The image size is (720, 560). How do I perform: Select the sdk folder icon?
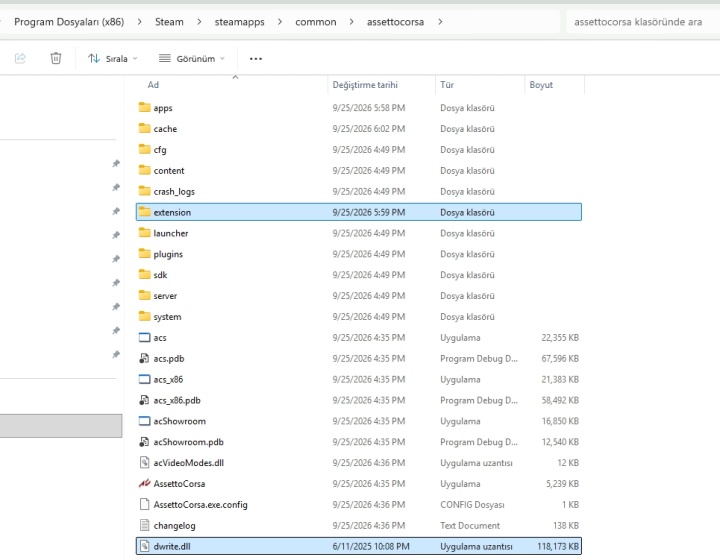coord(145,274)
